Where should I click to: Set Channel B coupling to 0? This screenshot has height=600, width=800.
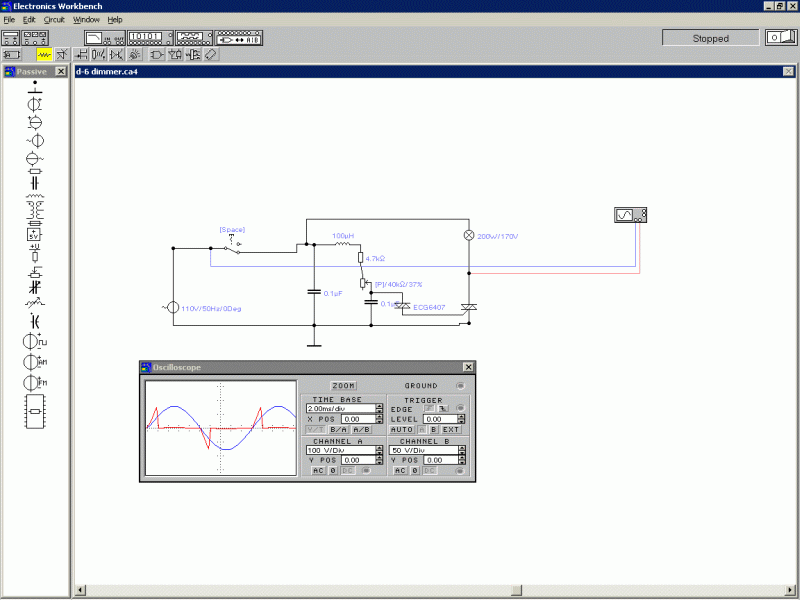coord(415,470)
